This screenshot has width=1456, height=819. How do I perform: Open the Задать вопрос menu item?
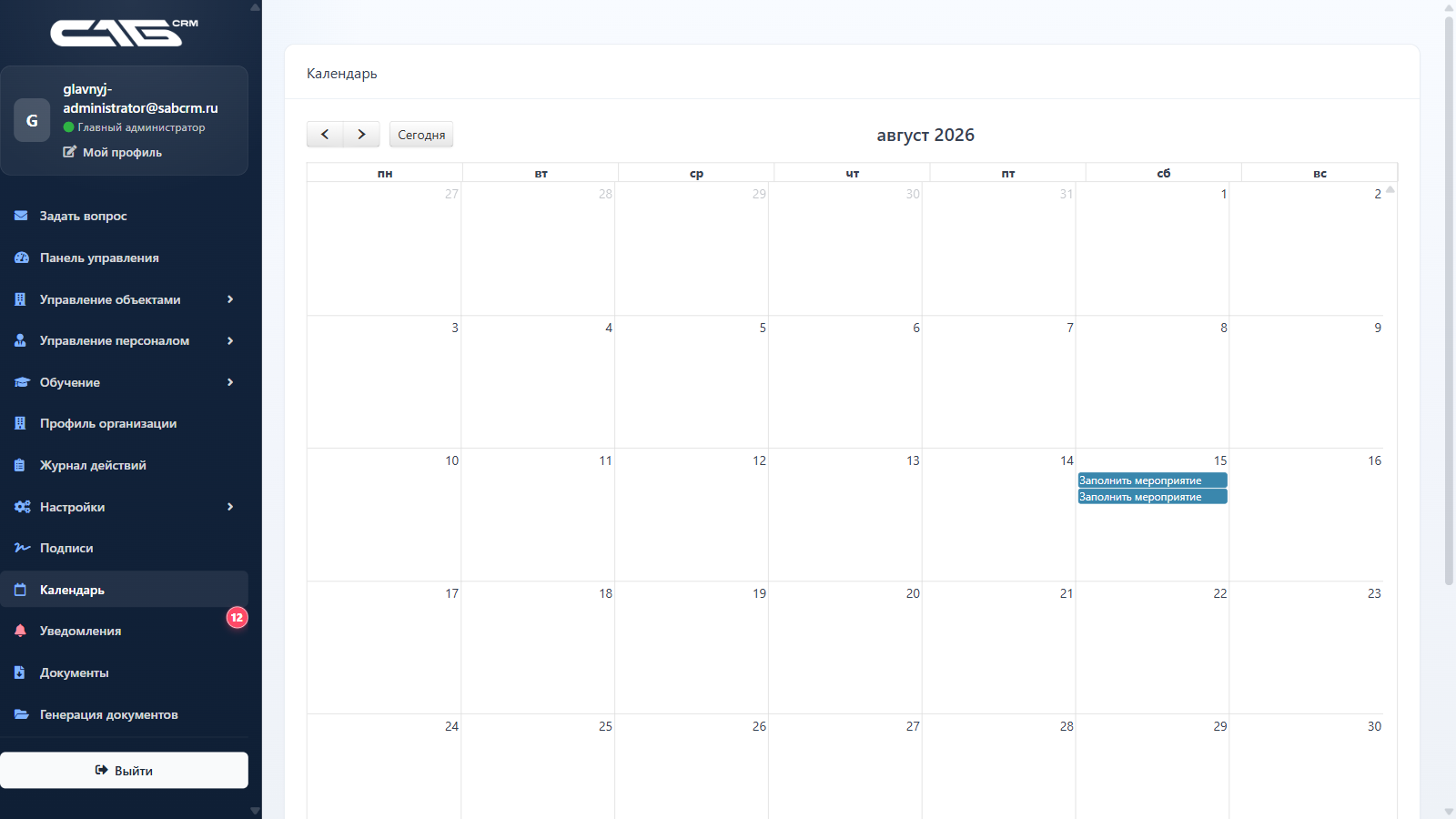[x=124, y=216]
